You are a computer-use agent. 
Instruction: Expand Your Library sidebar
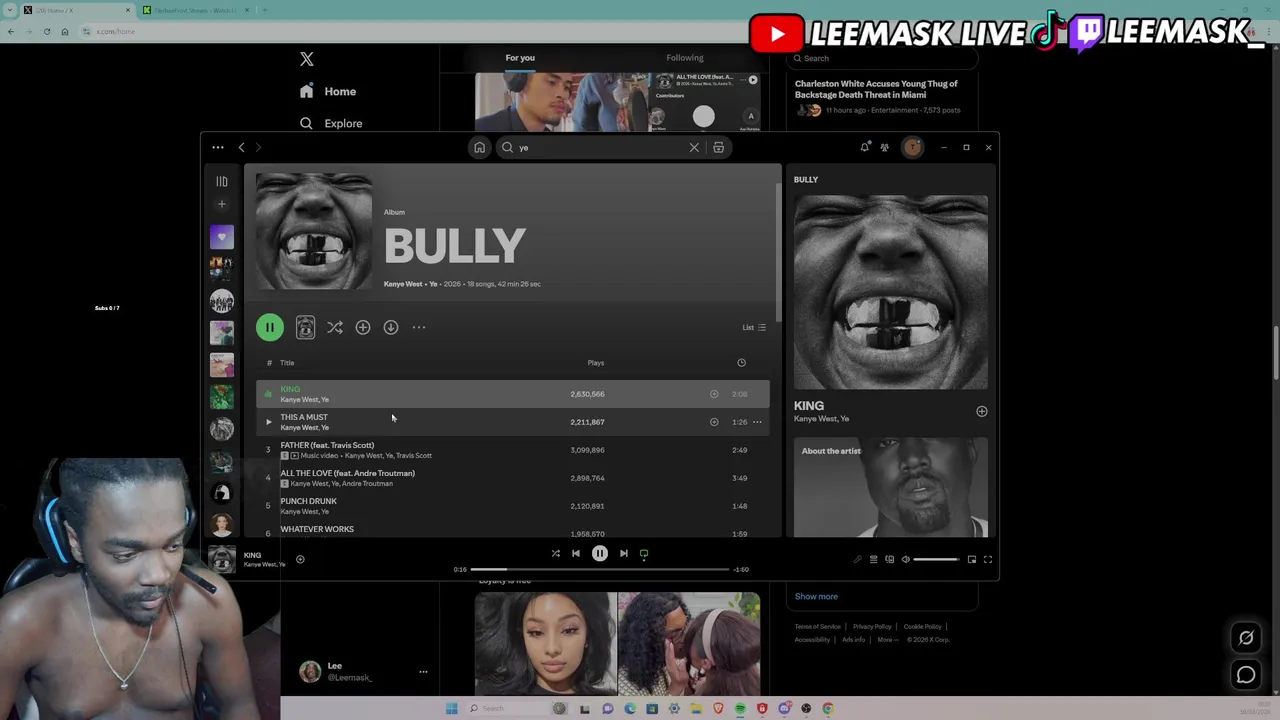[x=222, y=181]
